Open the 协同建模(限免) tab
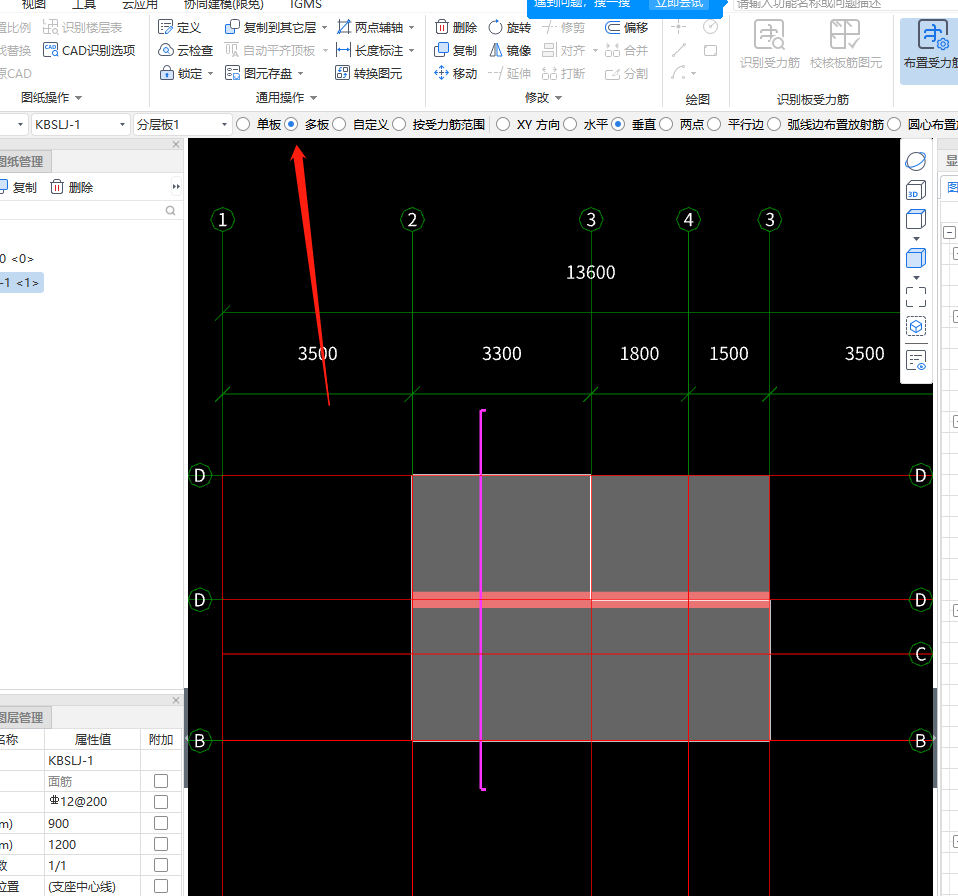Image resolution: width=958 pixels, height=896 pixels. (x=224, y=4)
